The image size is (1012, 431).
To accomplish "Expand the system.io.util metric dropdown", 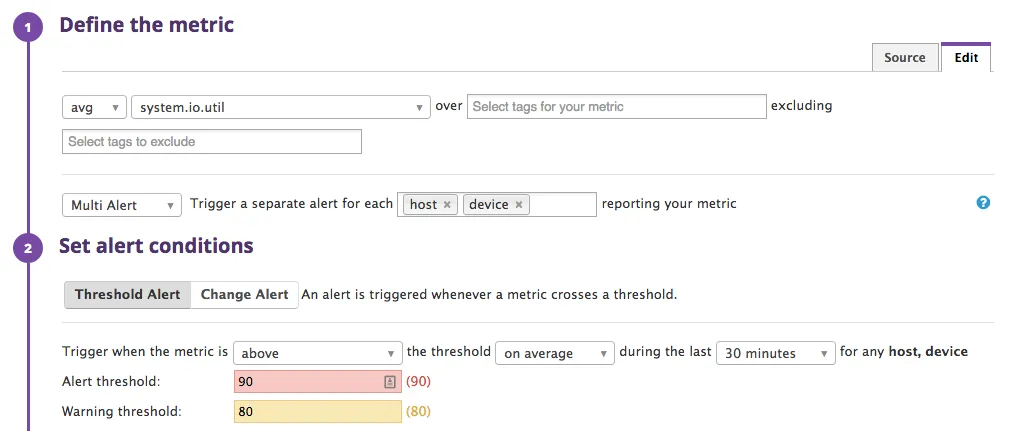I will tap(280, 107).
